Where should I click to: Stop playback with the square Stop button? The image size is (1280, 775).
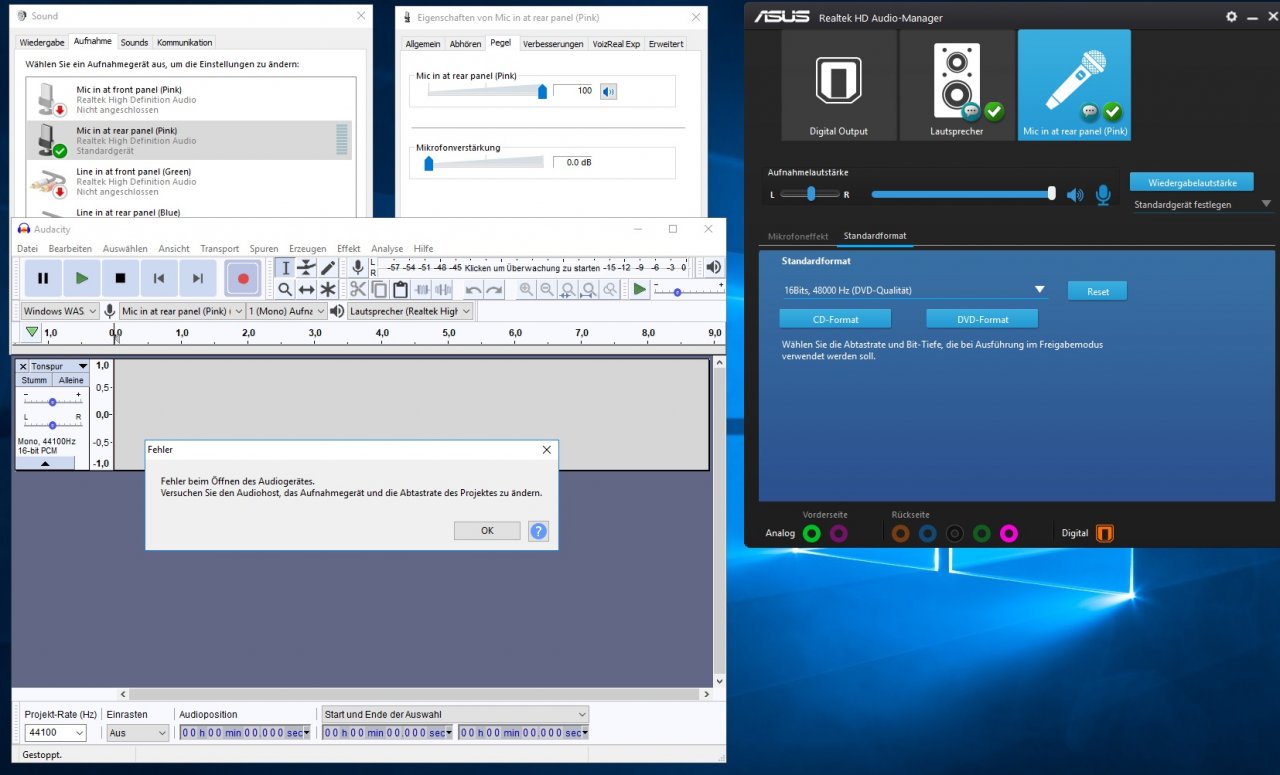(x=121, y=278)
